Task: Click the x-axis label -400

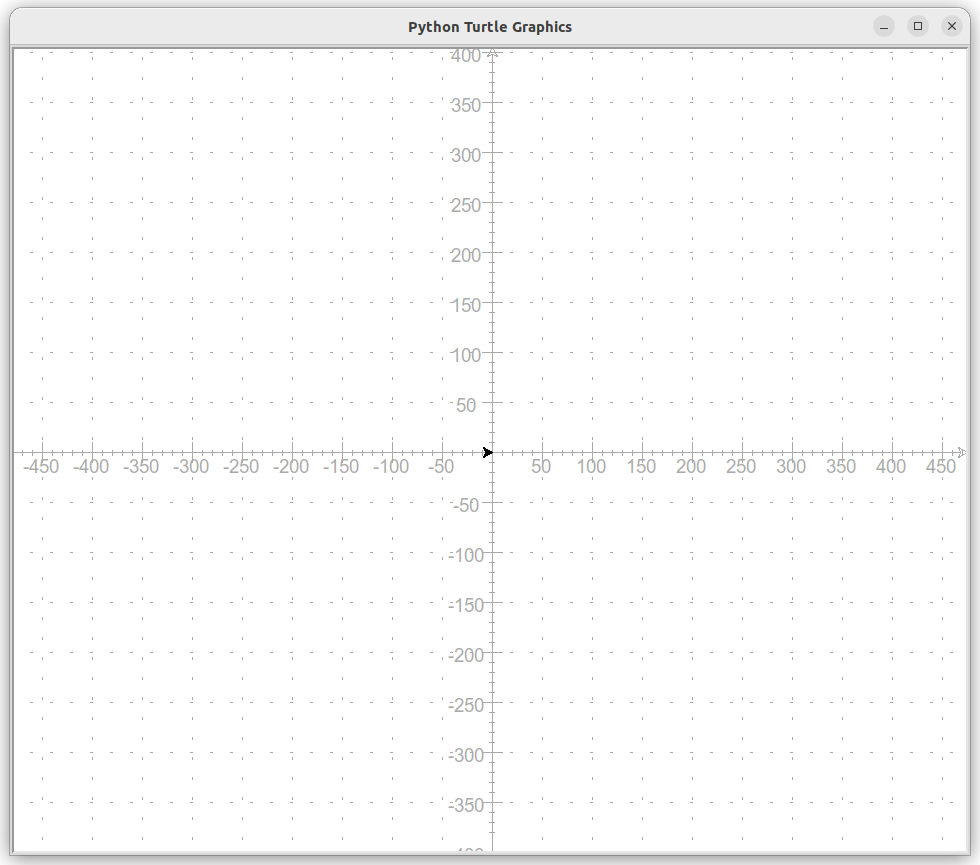Action: [x=91, y=466]
